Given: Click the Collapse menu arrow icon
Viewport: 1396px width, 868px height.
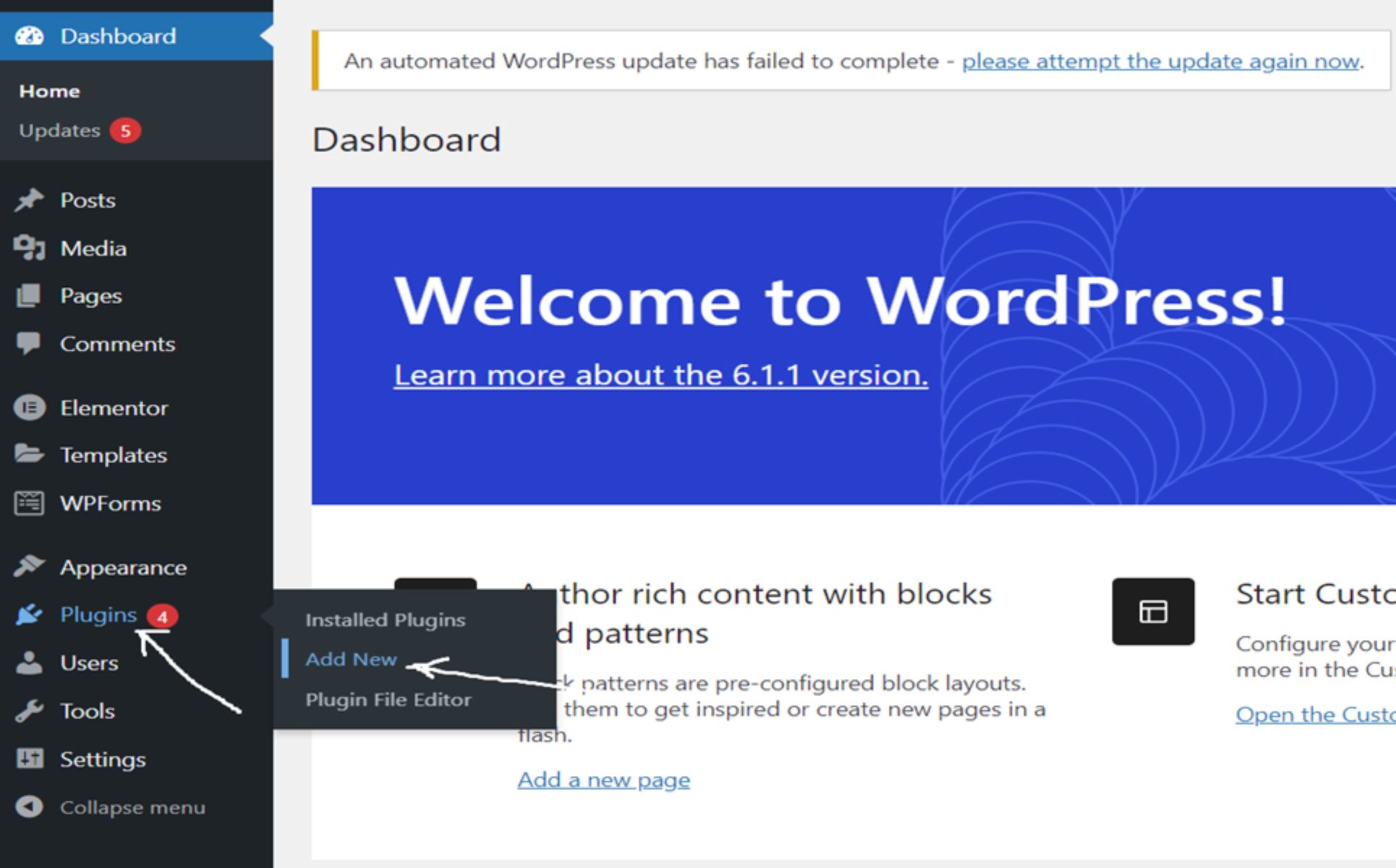Looking at the screenshot, I should [x=29, y=807].
